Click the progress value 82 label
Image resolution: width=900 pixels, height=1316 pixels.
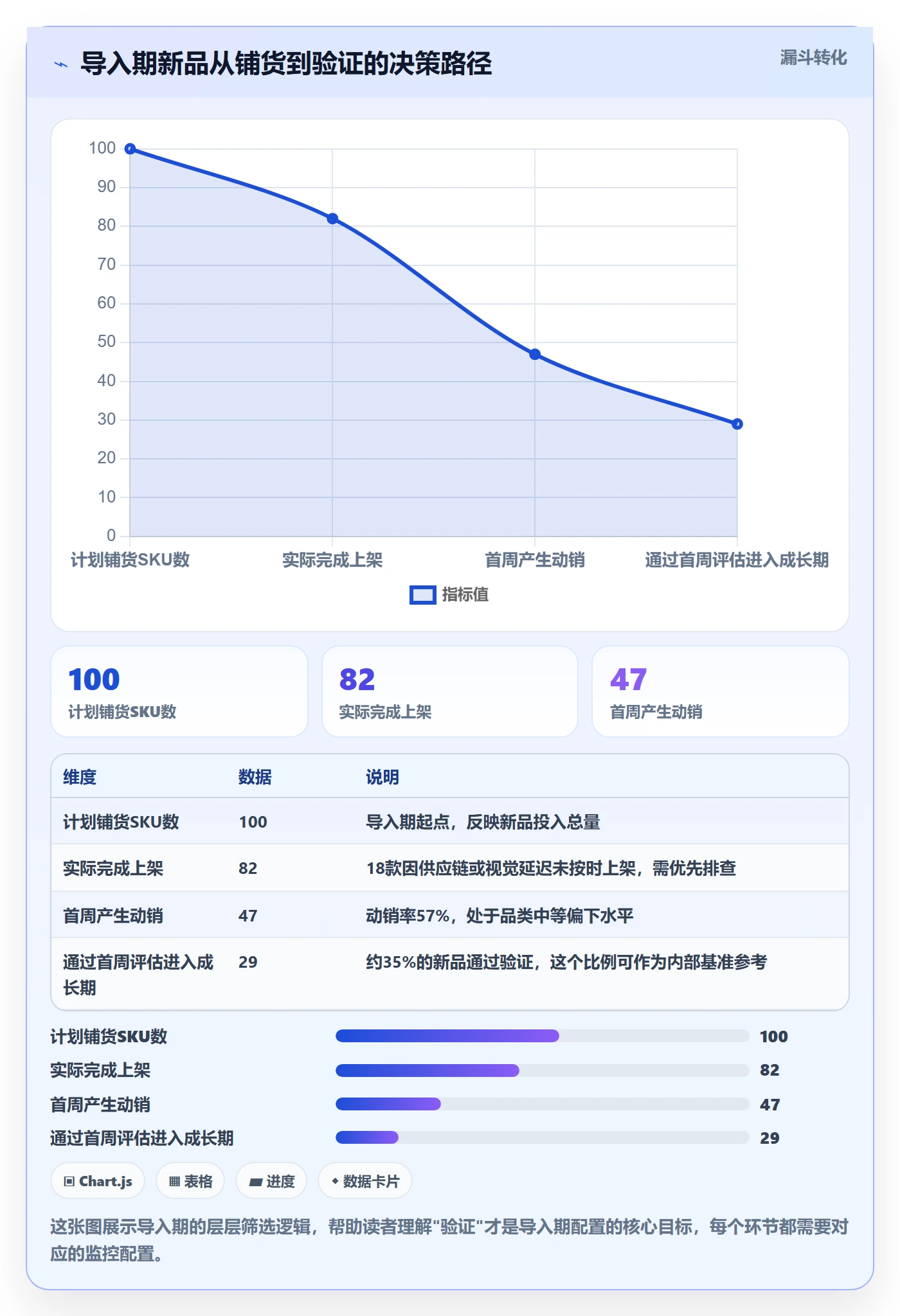pyautogui.click(x=770, y=1070)
